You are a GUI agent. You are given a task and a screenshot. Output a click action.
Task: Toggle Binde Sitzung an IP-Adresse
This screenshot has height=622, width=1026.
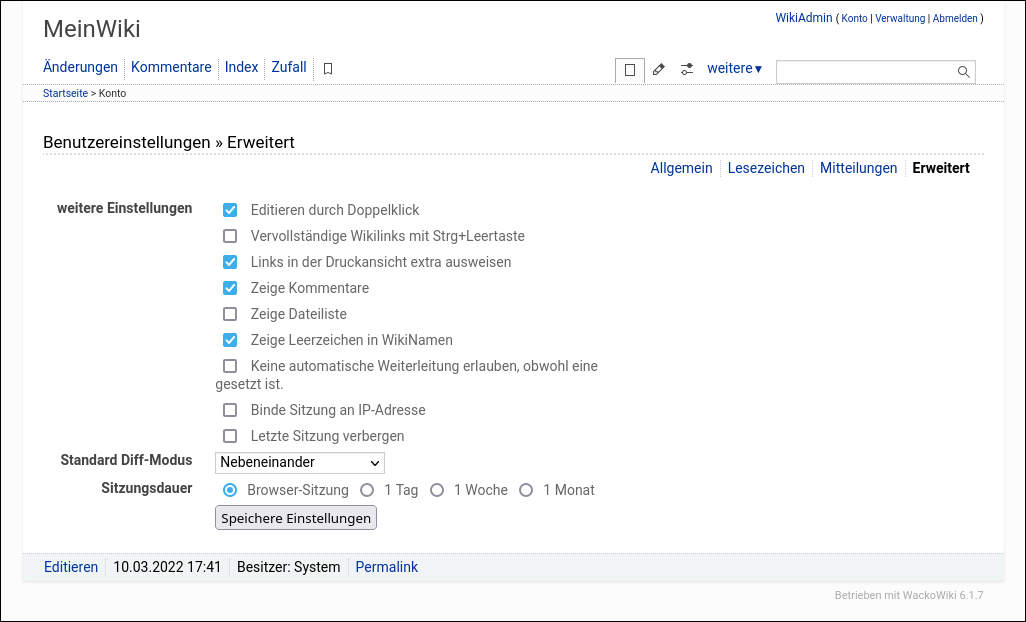(230, 410)
